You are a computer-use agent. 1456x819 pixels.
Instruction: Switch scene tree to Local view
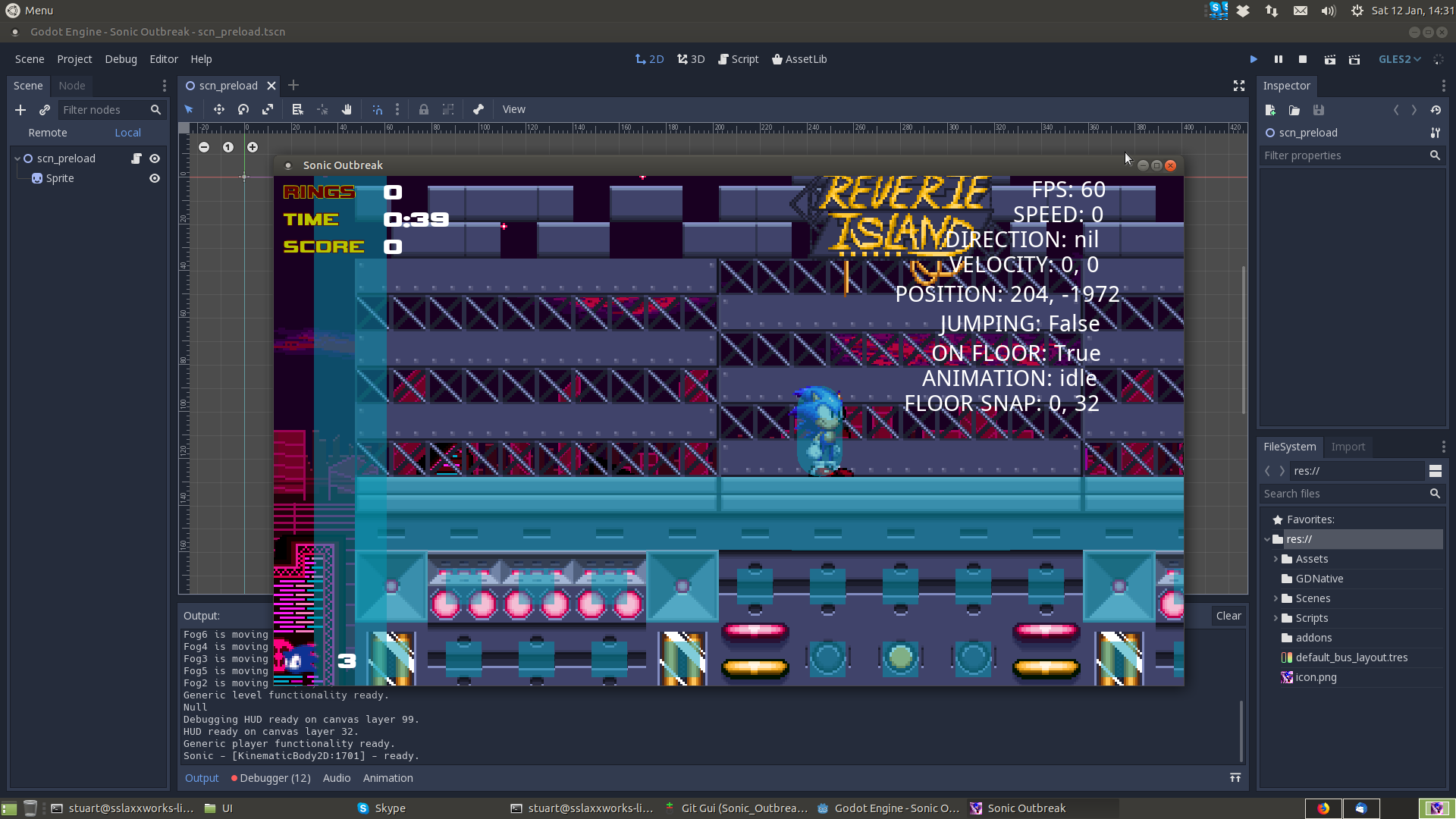127,133
